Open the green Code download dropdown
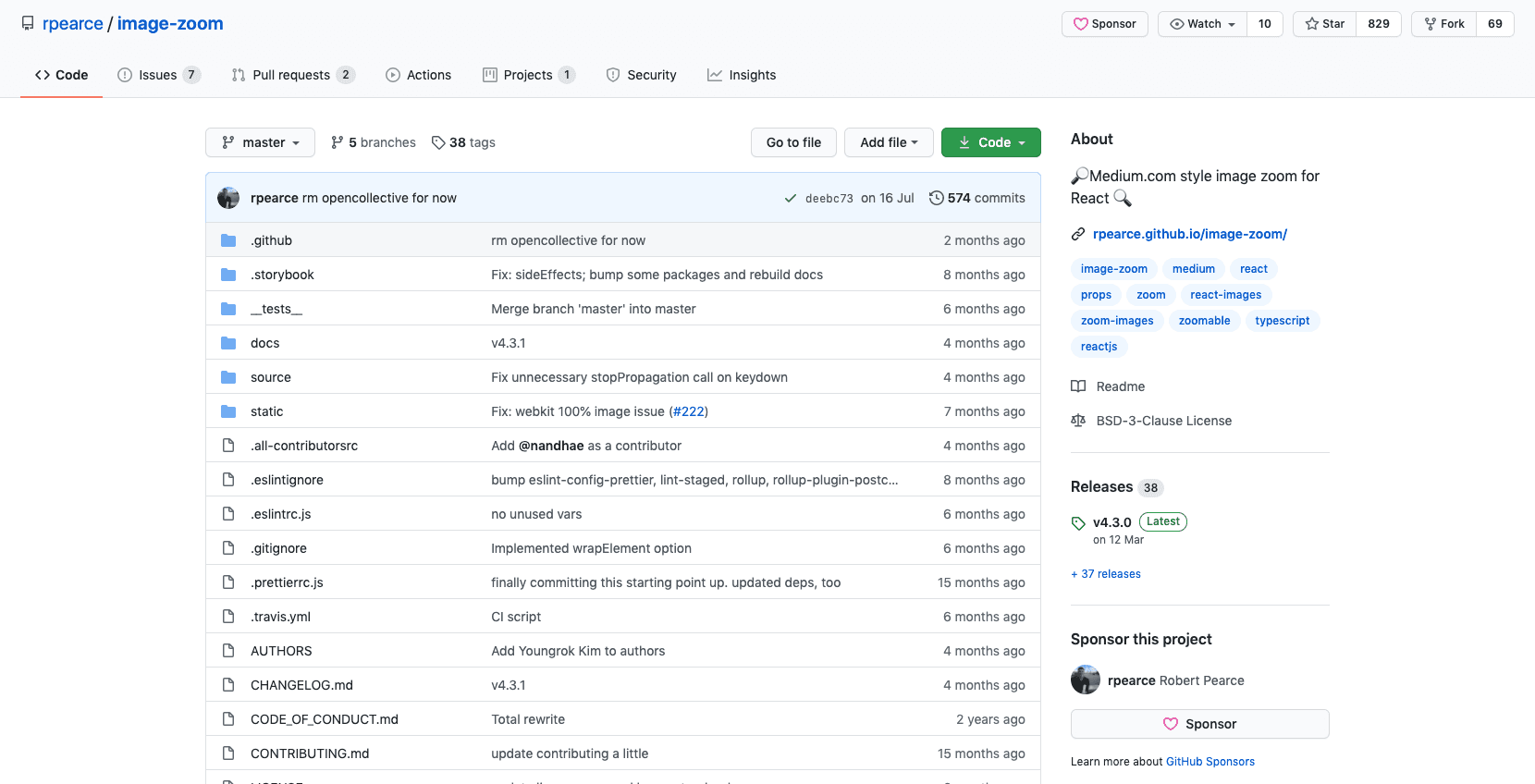 (x=991, y=142)
